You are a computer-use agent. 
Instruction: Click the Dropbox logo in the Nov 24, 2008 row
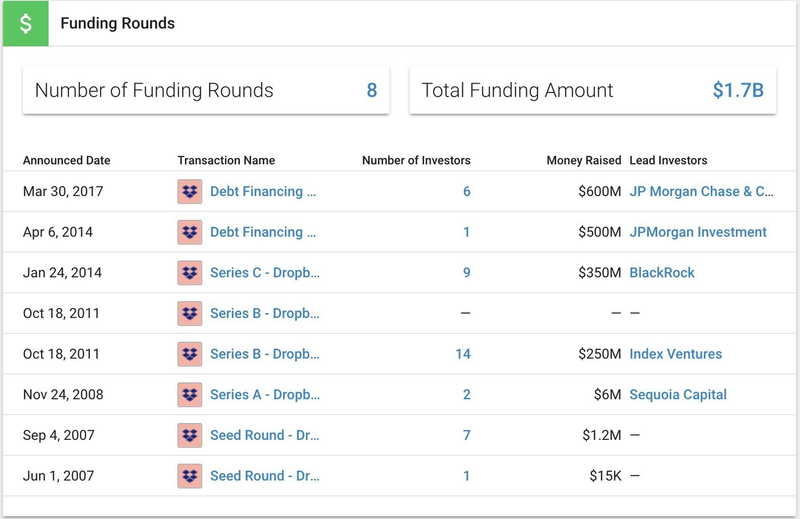[x=190, y=395]
